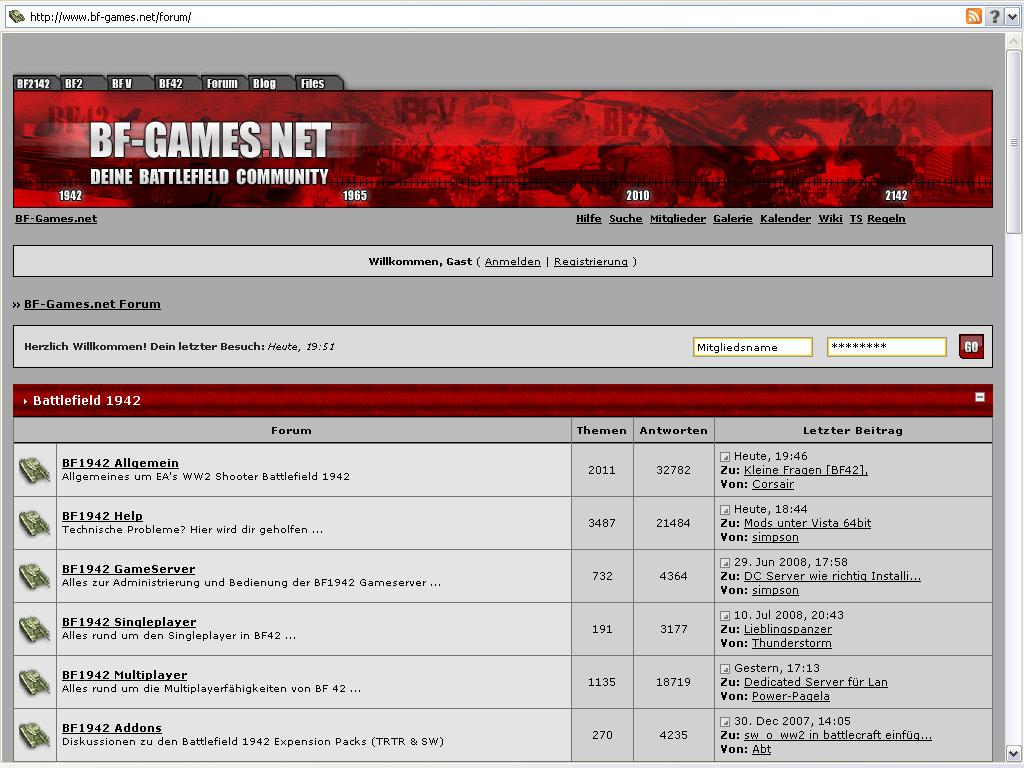Click the Registrierung link
The image size is (1024, 768).
click(591, 262)
